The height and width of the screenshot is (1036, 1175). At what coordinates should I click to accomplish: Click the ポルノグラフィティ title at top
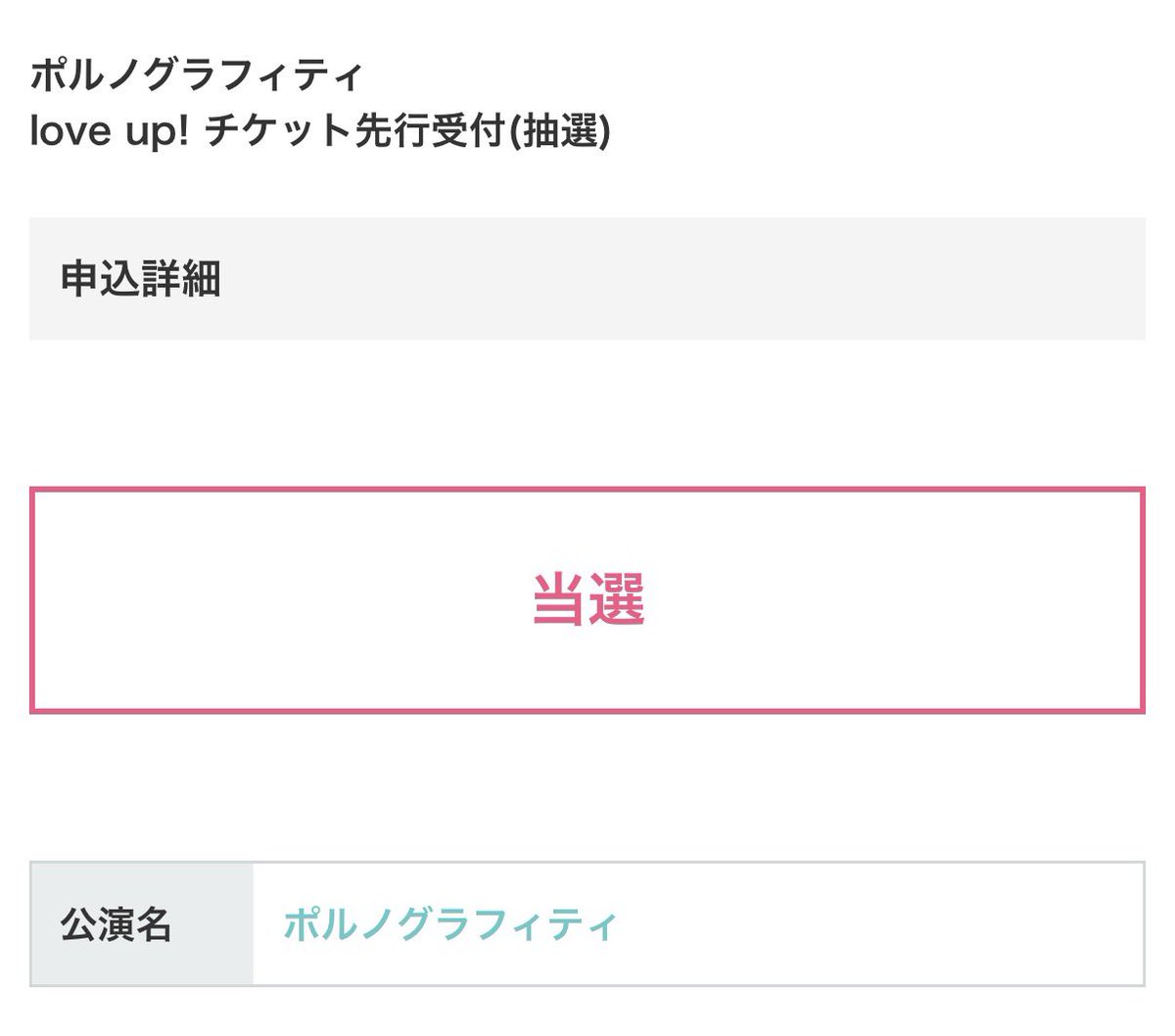197,74
